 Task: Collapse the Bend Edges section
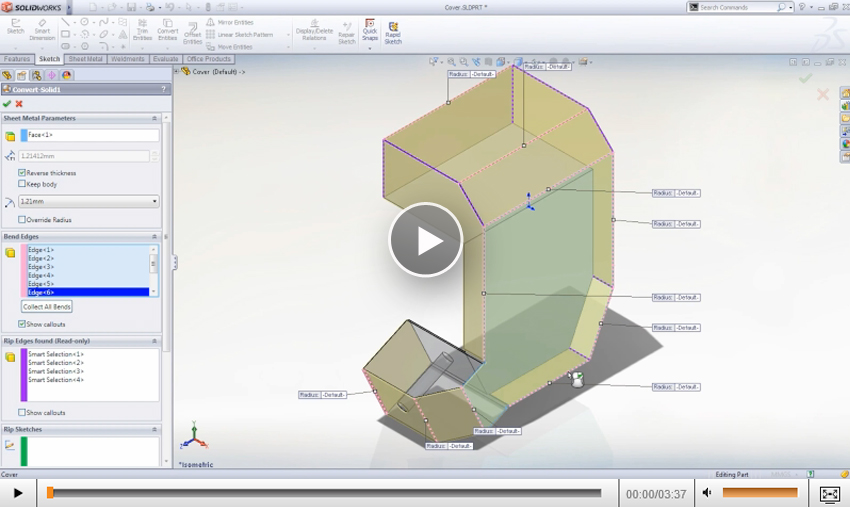point(154,237)
